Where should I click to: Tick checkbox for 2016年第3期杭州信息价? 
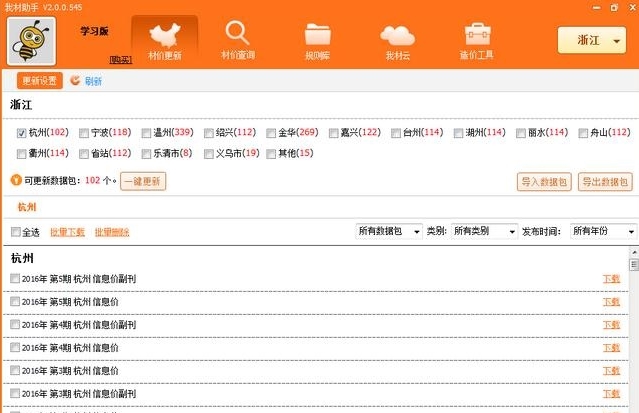coord(15,370)
